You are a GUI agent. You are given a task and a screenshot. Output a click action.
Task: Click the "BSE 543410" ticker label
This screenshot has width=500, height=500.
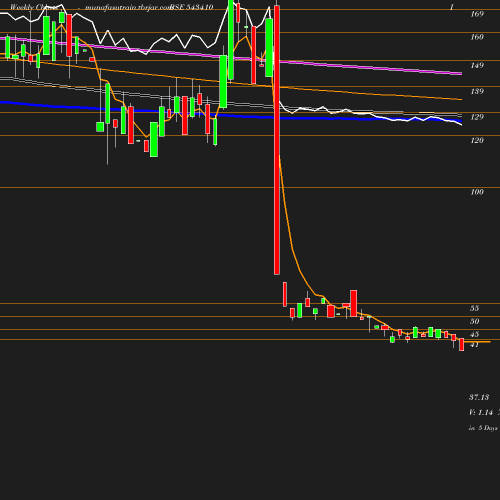(191, 7)
